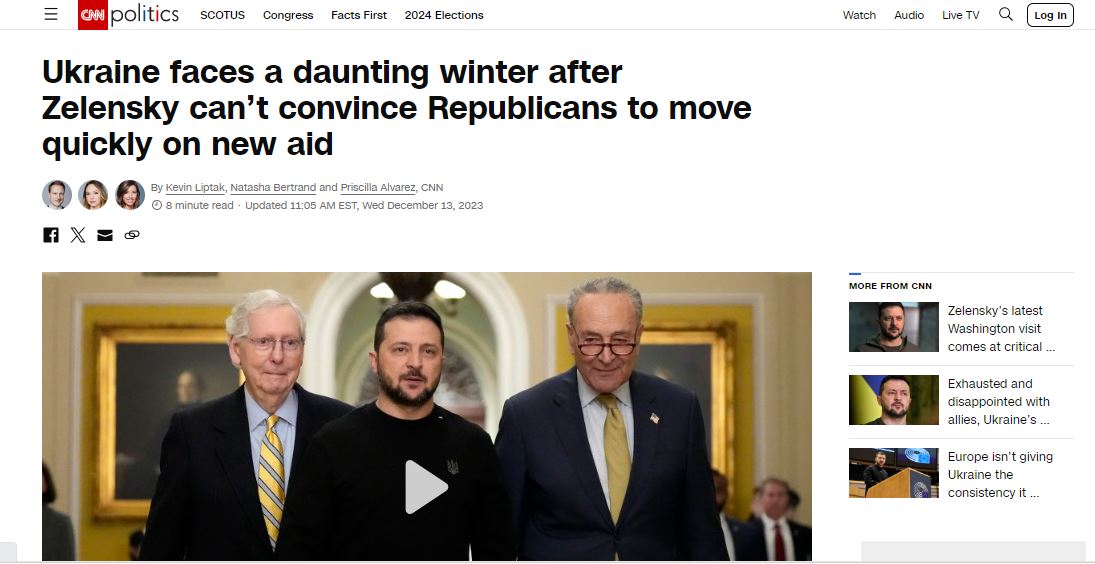Share article via email icon
Viewport: 1095px width, 564px height.
pos(105,235)
